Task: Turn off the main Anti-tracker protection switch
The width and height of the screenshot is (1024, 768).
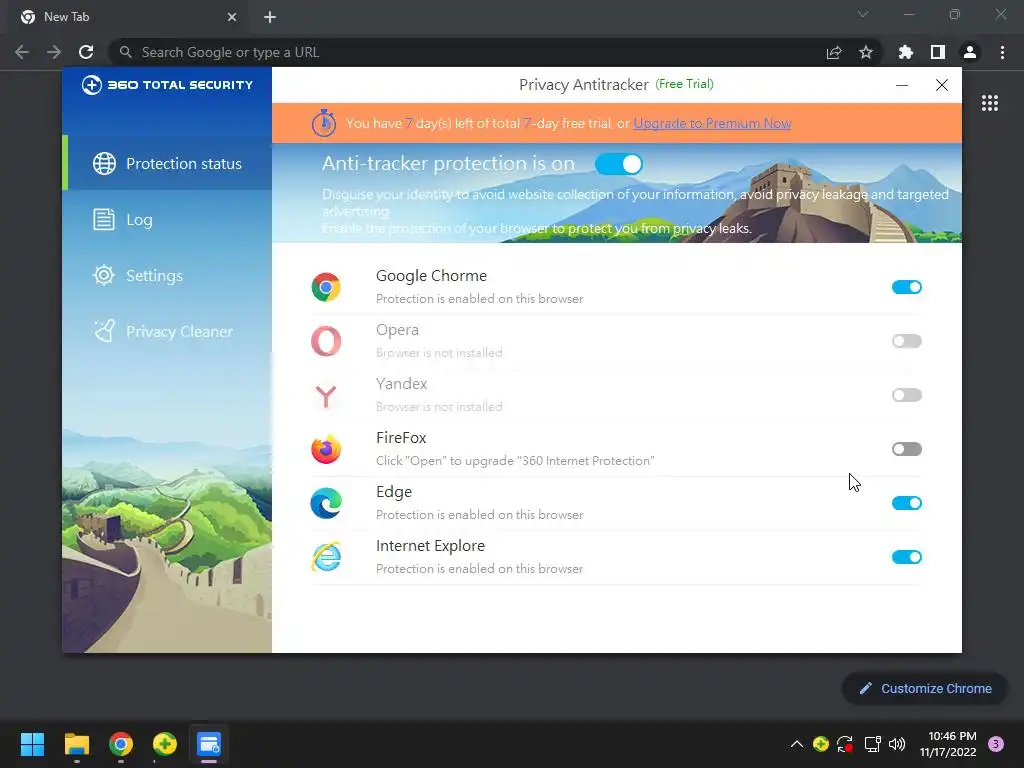Action: coord(618,164)
